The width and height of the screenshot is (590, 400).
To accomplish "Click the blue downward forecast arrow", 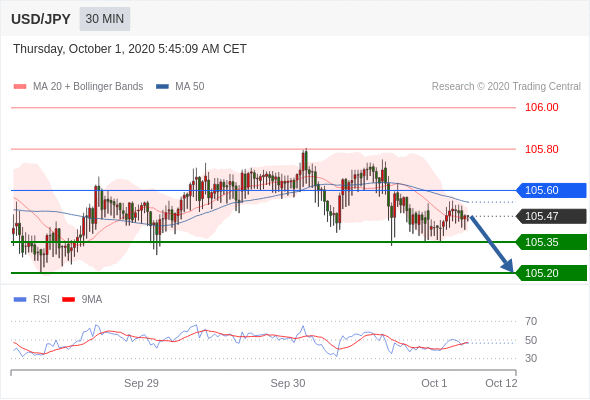I will 492,244.
